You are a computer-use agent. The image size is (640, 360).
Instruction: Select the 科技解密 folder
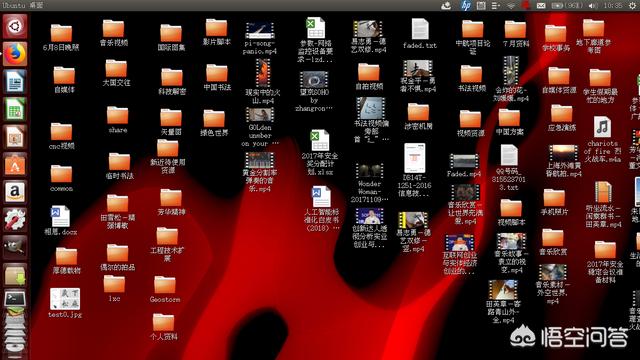coord(172,81)
